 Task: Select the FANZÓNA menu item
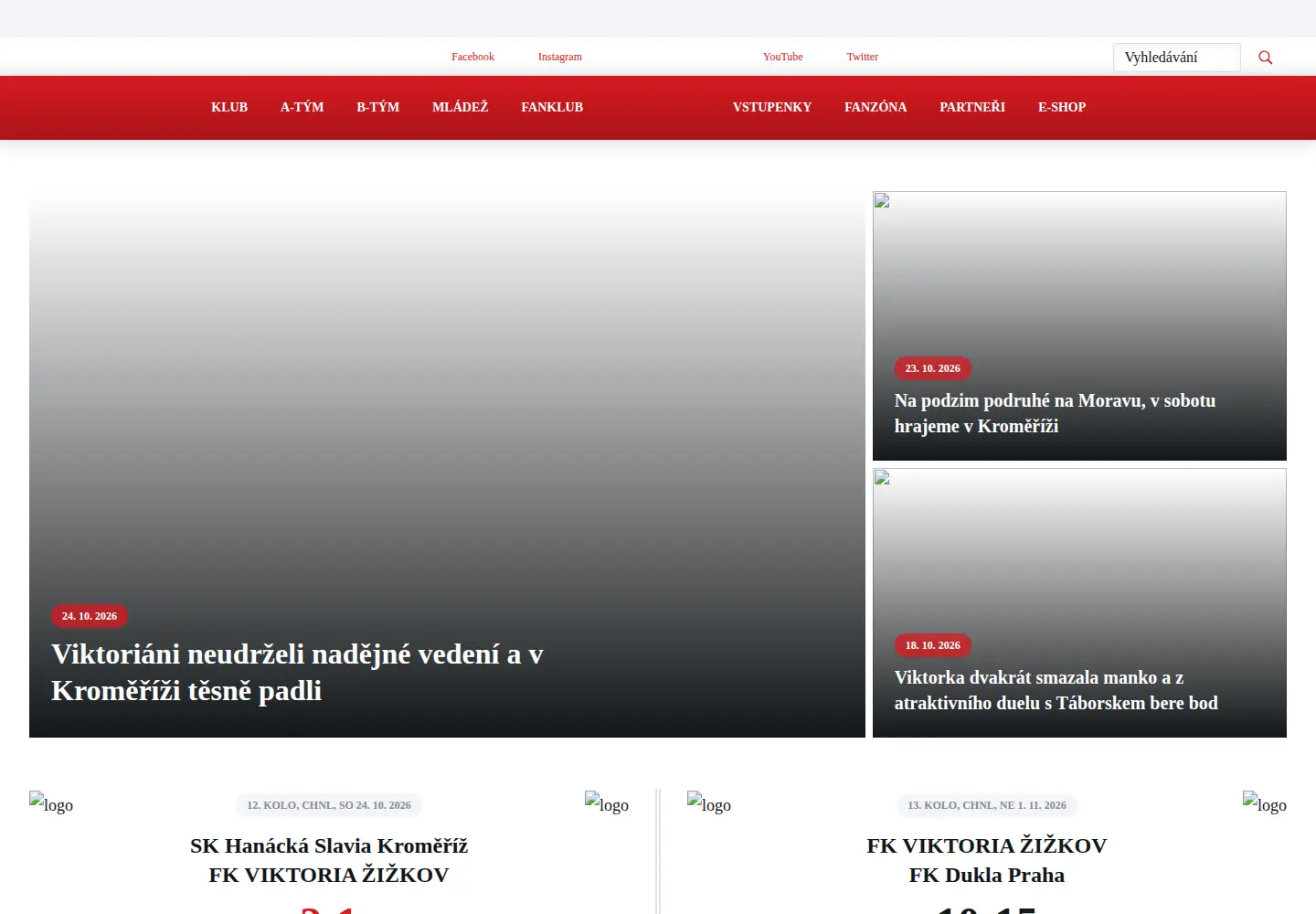point(876,107)
